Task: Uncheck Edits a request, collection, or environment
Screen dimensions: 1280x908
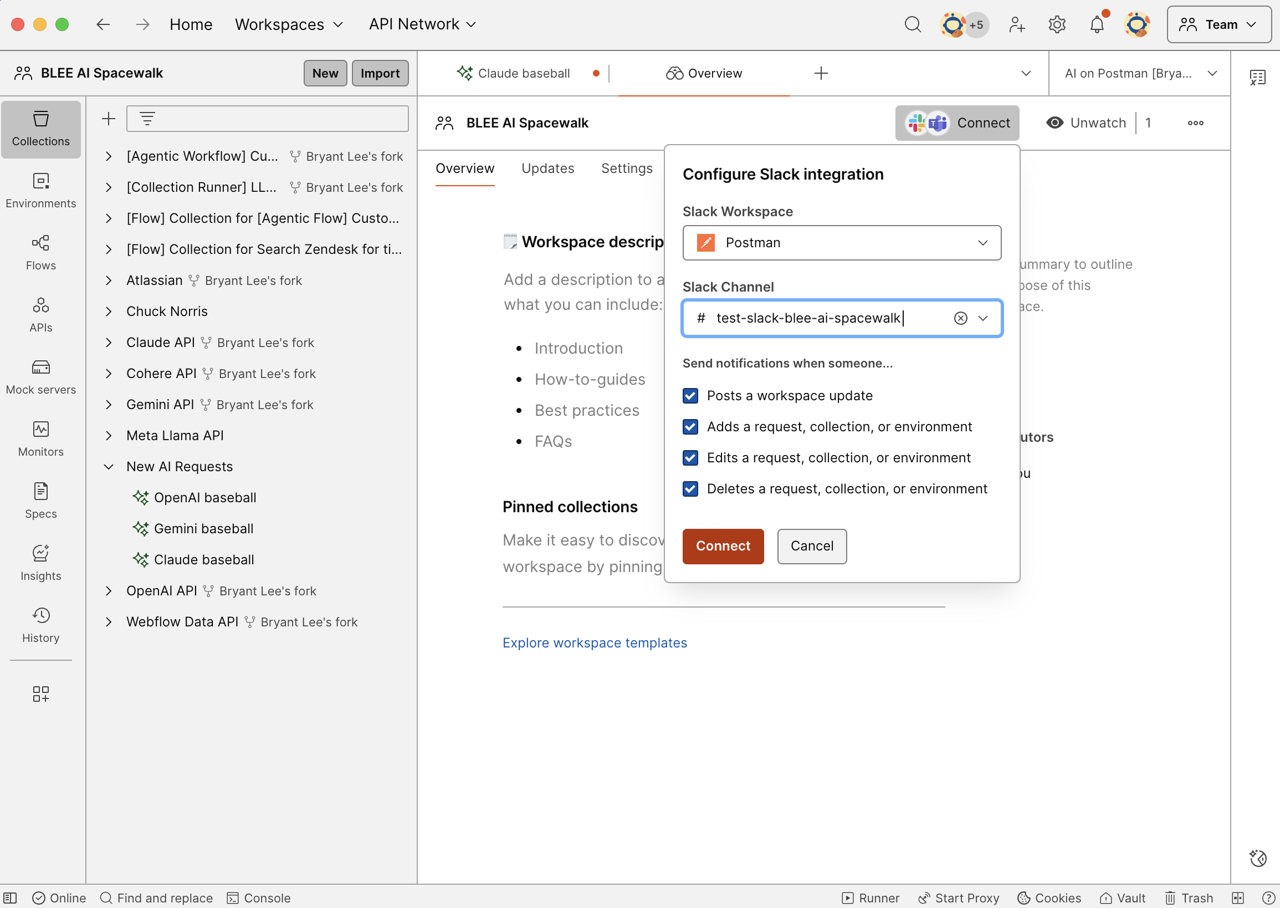Action: point(690,458)
